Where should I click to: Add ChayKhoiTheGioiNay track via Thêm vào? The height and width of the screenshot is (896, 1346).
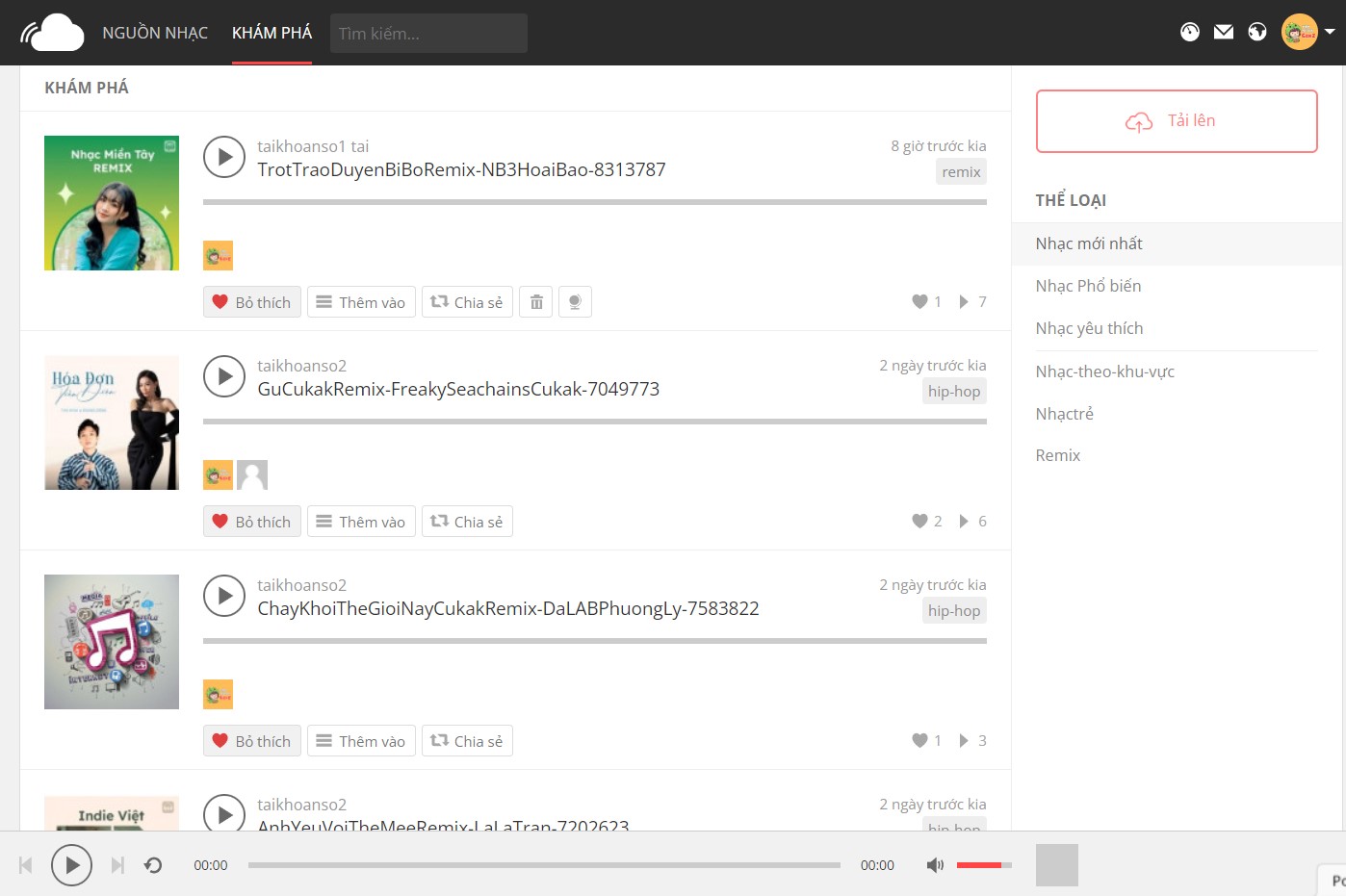click(361, 741)
